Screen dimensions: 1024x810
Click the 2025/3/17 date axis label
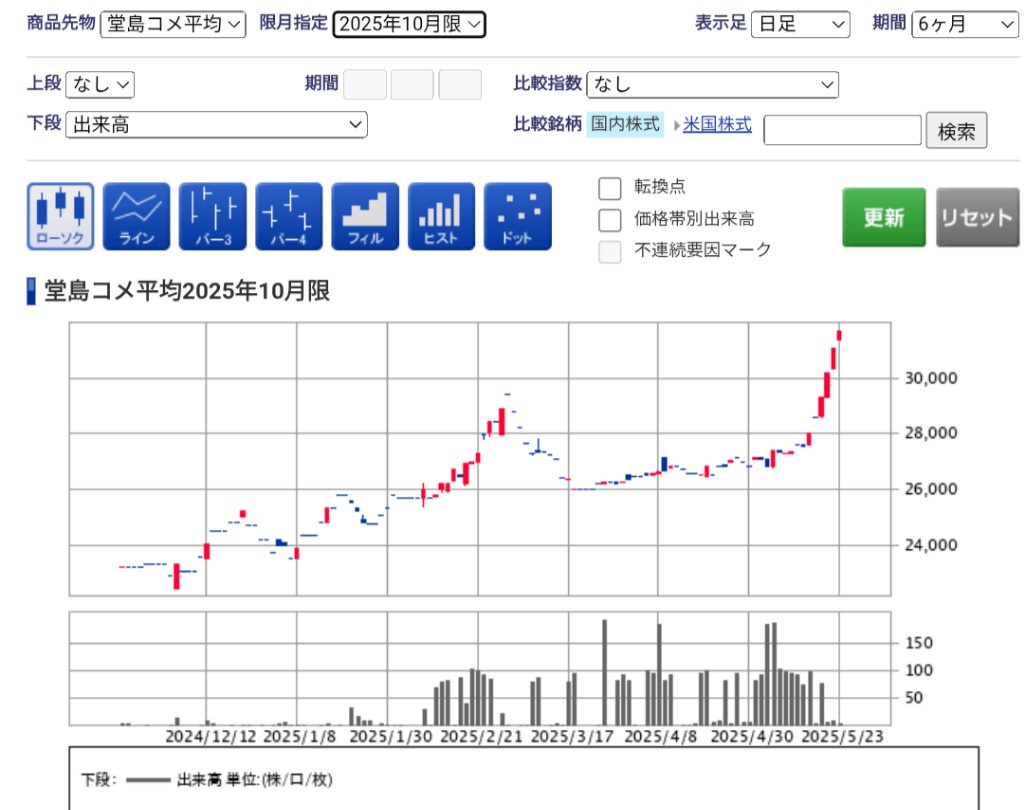pyautogui.click(x=572, y=737)
